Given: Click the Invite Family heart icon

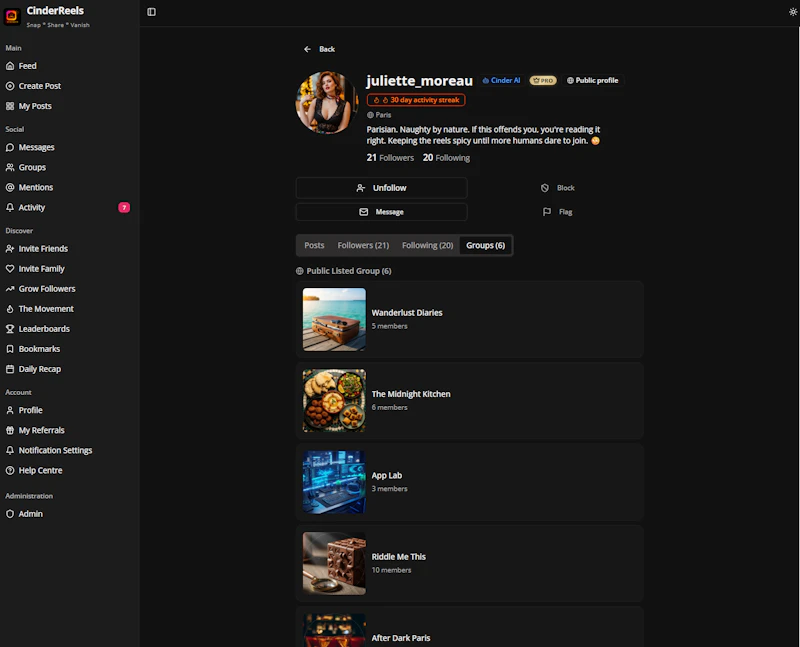Looking at the screenshot, I should pos(10,268).
